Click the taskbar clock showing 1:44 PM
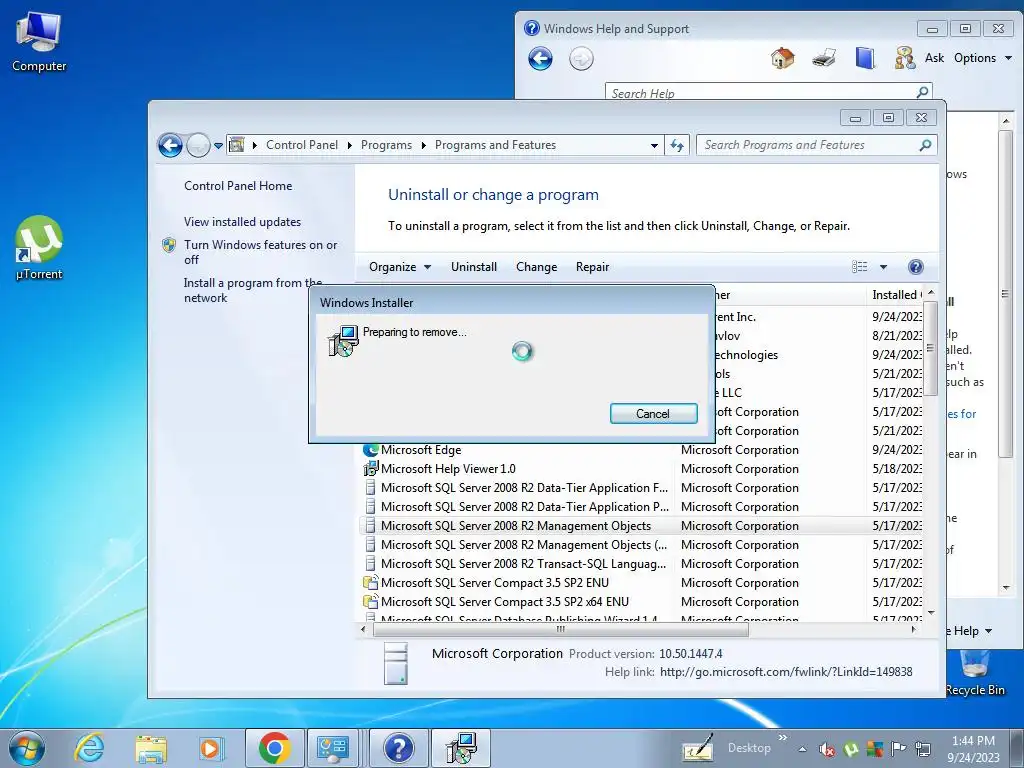1024x768 pixels. point(973,748)
